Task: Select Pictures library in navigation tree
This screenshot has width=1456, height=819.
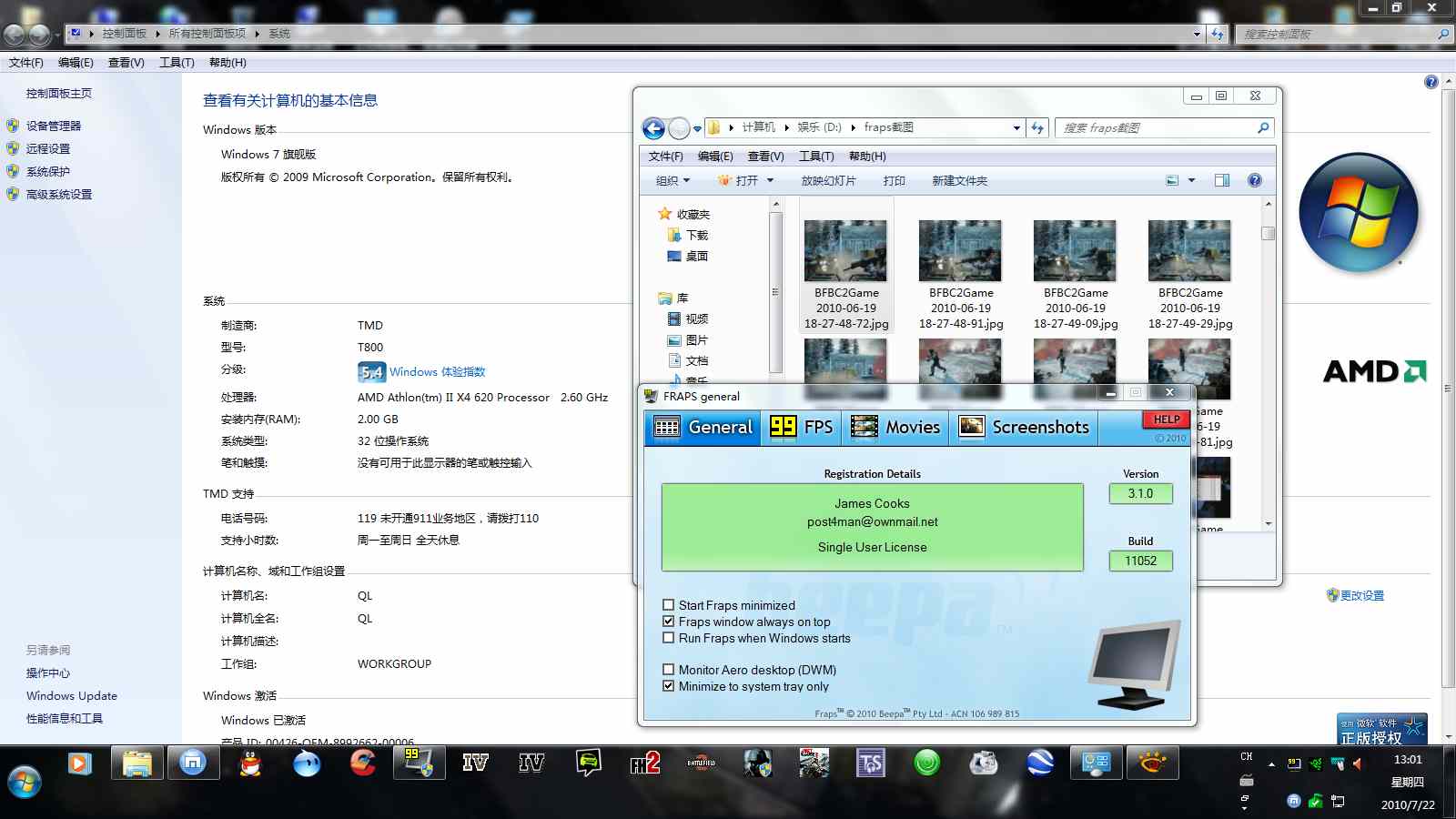Action: point(687,340)
